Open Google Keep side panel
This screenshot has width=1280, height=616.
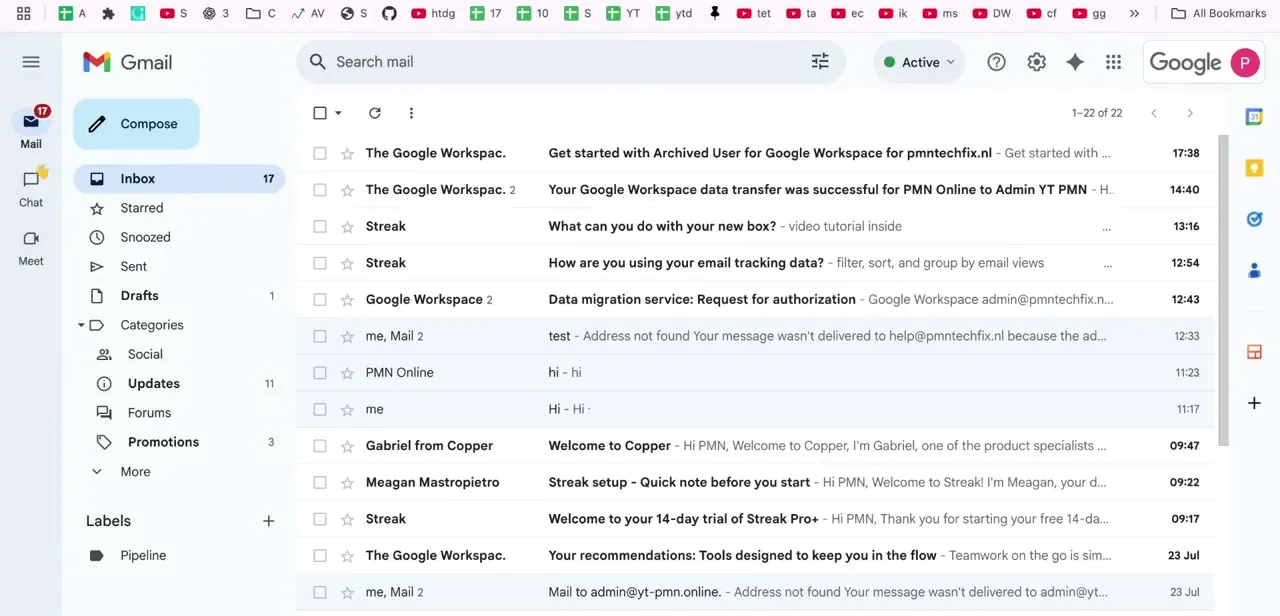click(1254, 168)
